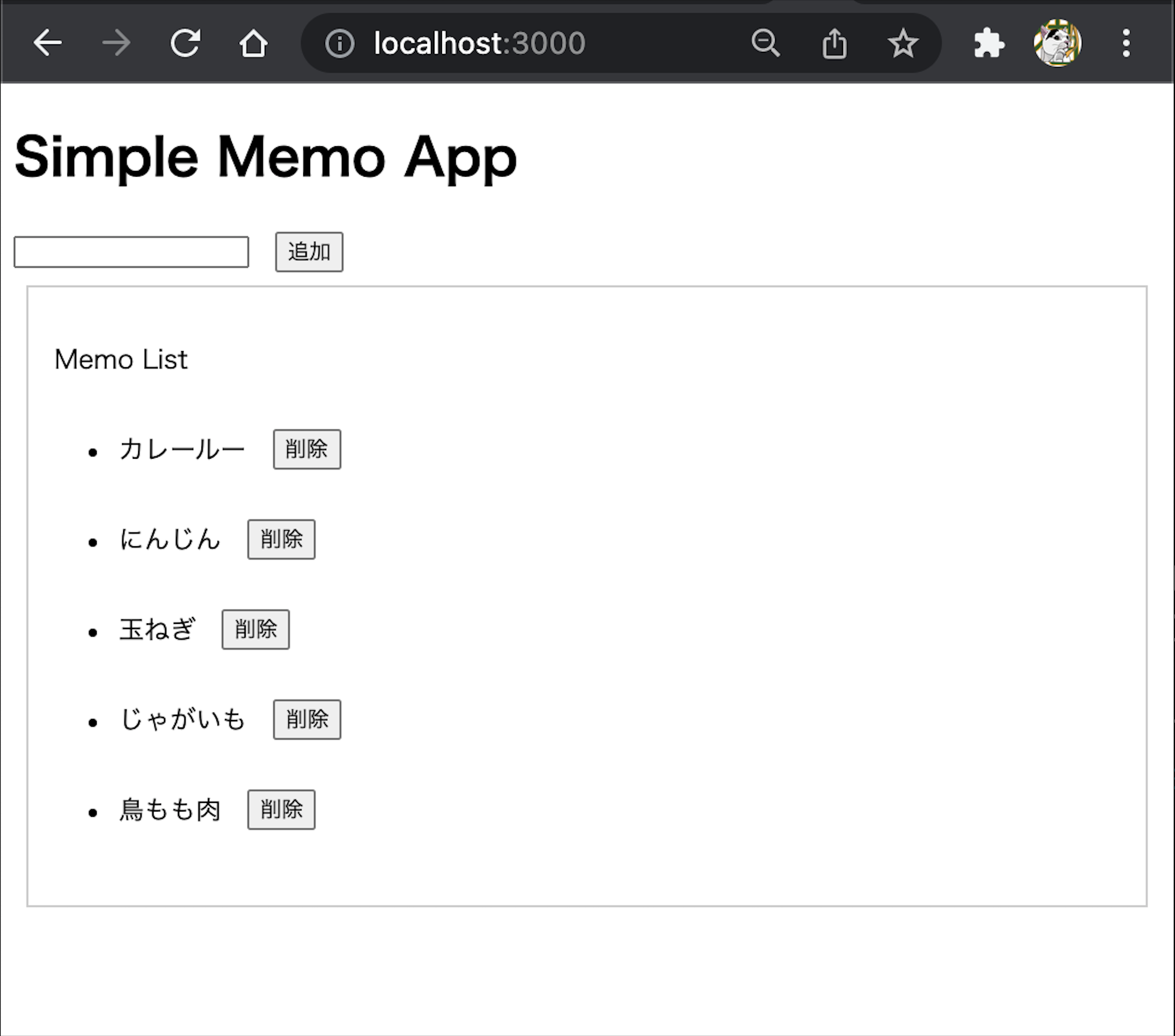Image resolution: width=1175 pixels, height=1036 pixels.
Task: Delete じゃがいも from the list
Action: coord(307,719)
